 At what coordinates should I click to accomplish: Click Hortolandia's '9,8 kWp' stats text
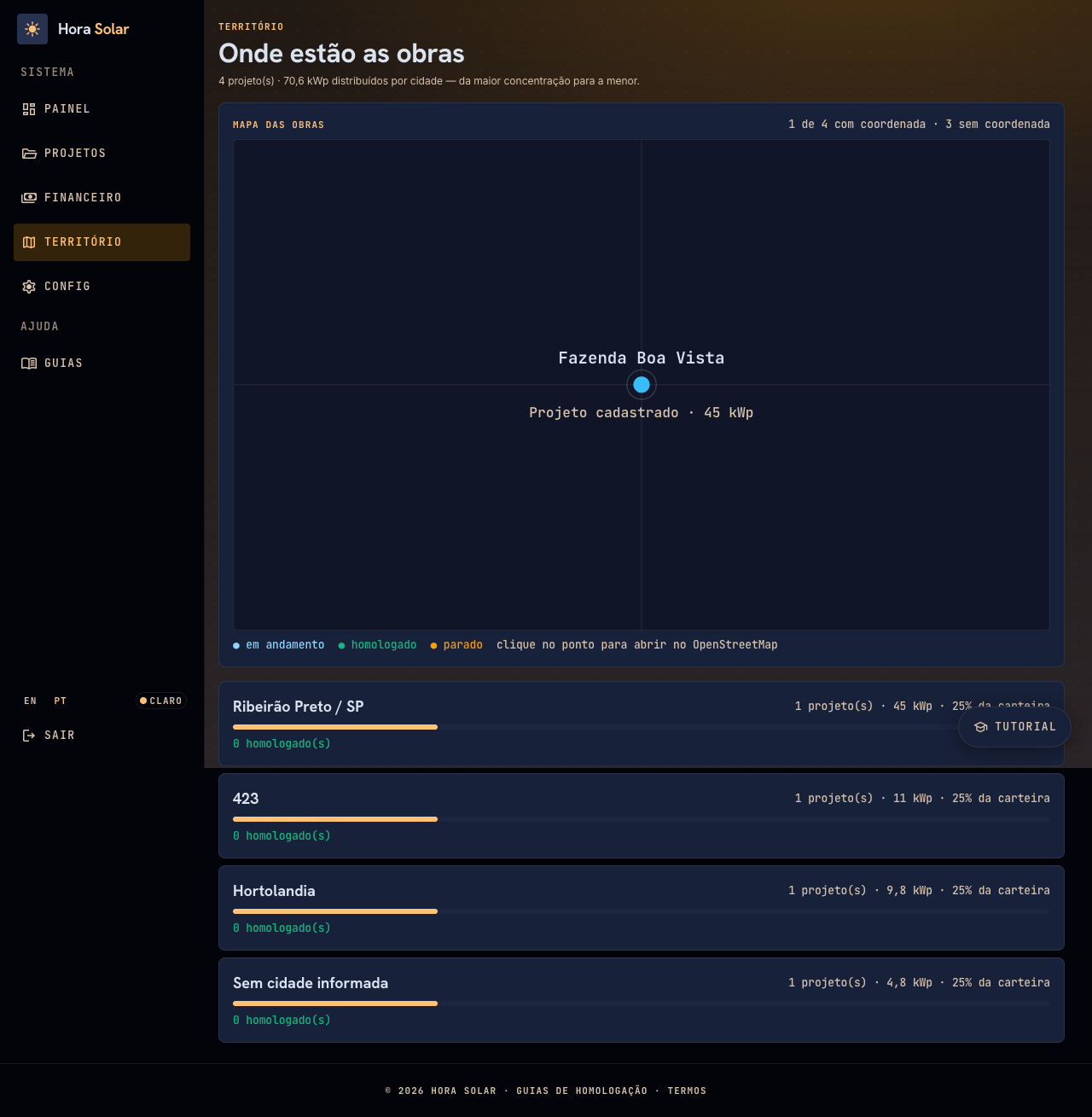(x=919, y=891)
